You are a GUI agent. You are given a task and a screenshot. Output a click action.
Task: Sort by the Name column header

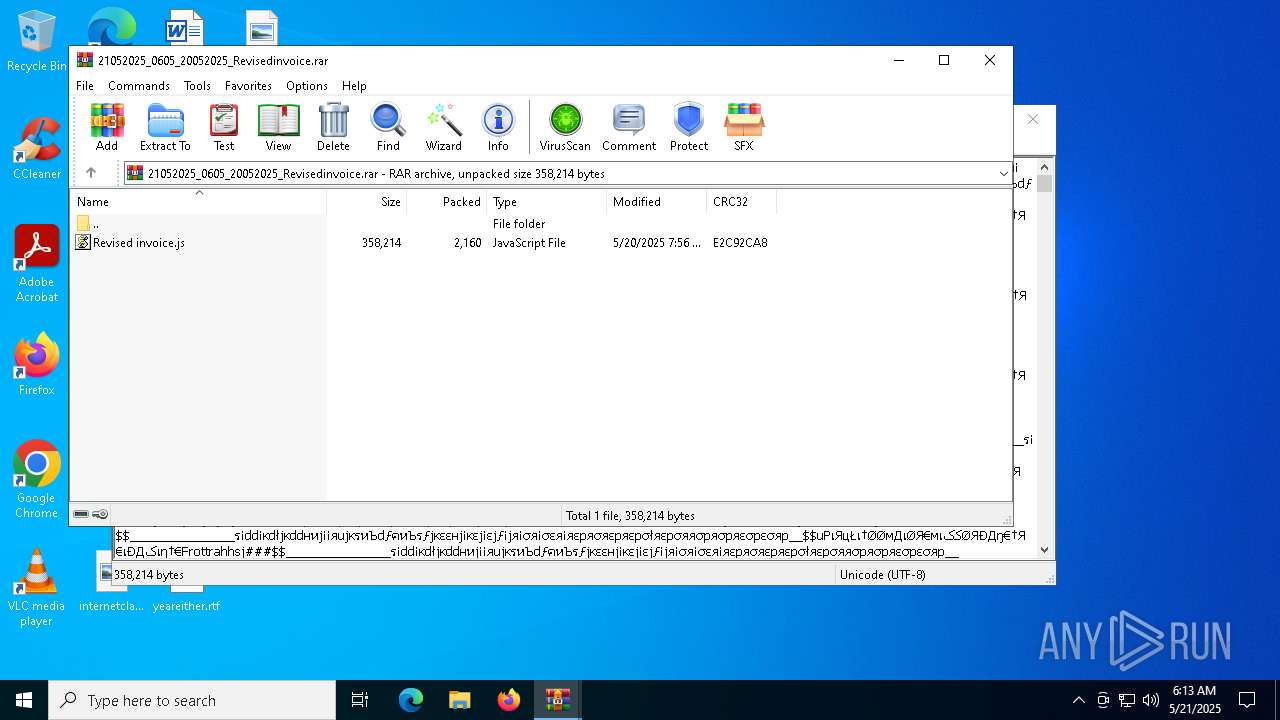click(199, 202)
